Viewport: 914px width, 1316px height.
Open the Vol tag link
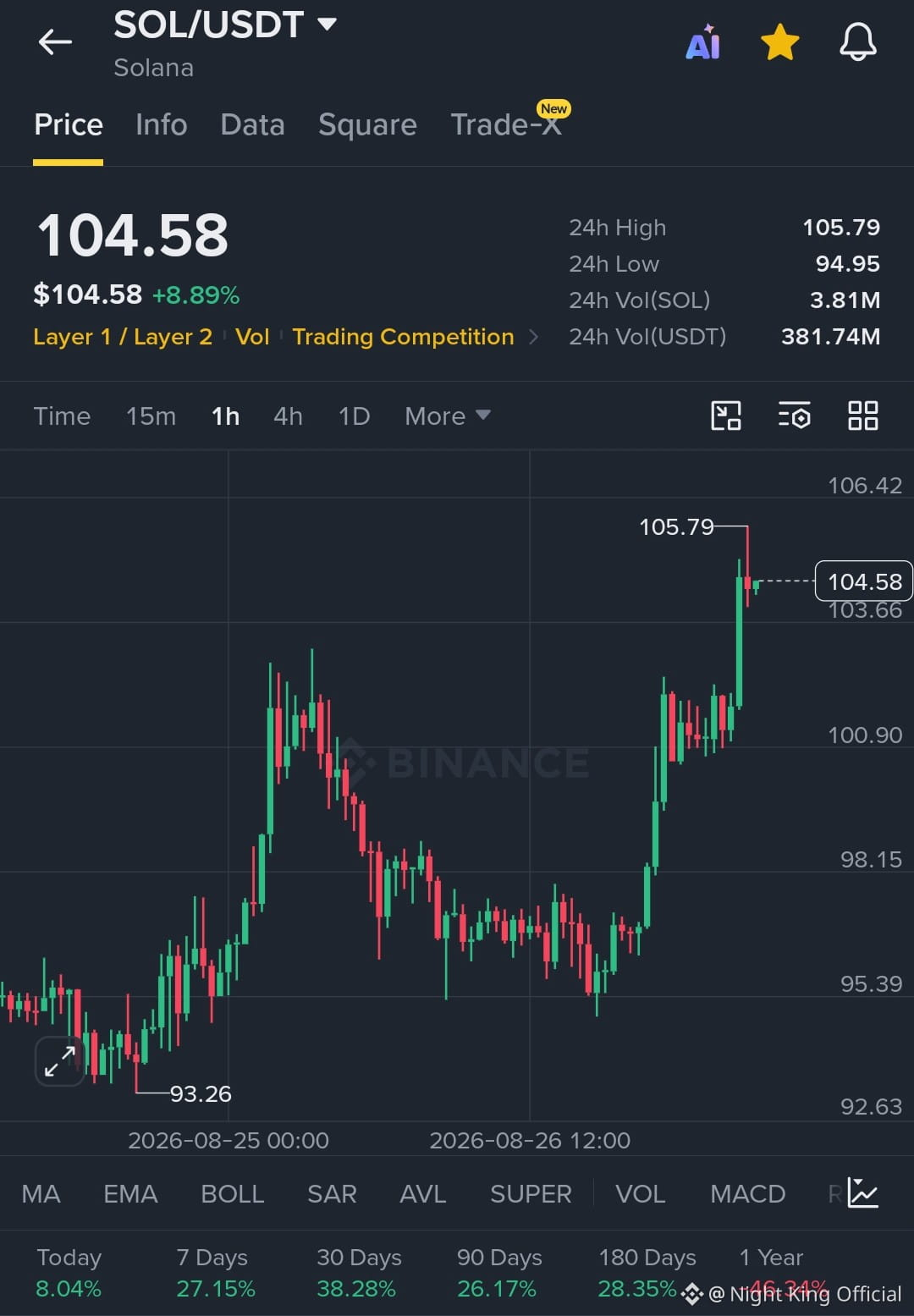pyautogui.click(x=252, y=337)
